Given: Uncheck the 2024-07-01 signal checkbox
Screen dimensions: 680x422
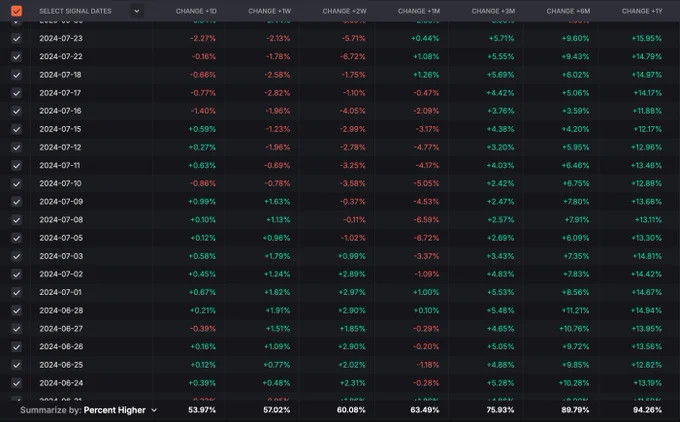Looking at the screenshot, I should coord(16,293).
